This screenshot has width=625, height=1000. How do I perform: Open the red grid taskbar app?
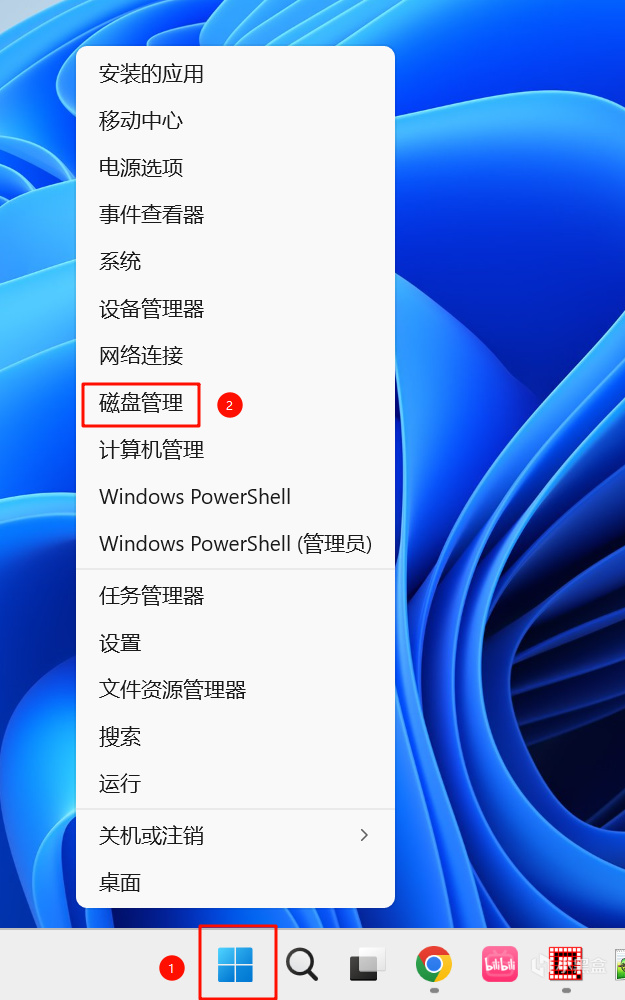pos(566,964)
